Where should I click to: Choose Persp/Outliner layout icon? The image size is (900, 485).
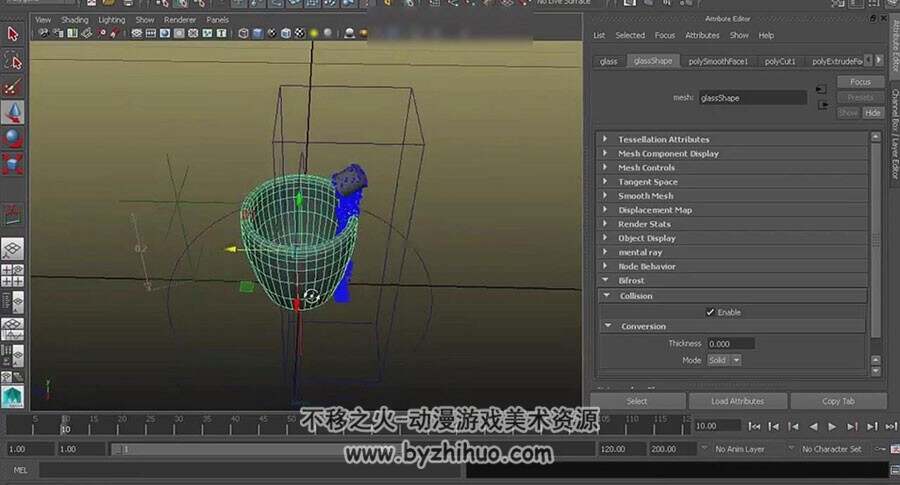(x=13, y=302)
